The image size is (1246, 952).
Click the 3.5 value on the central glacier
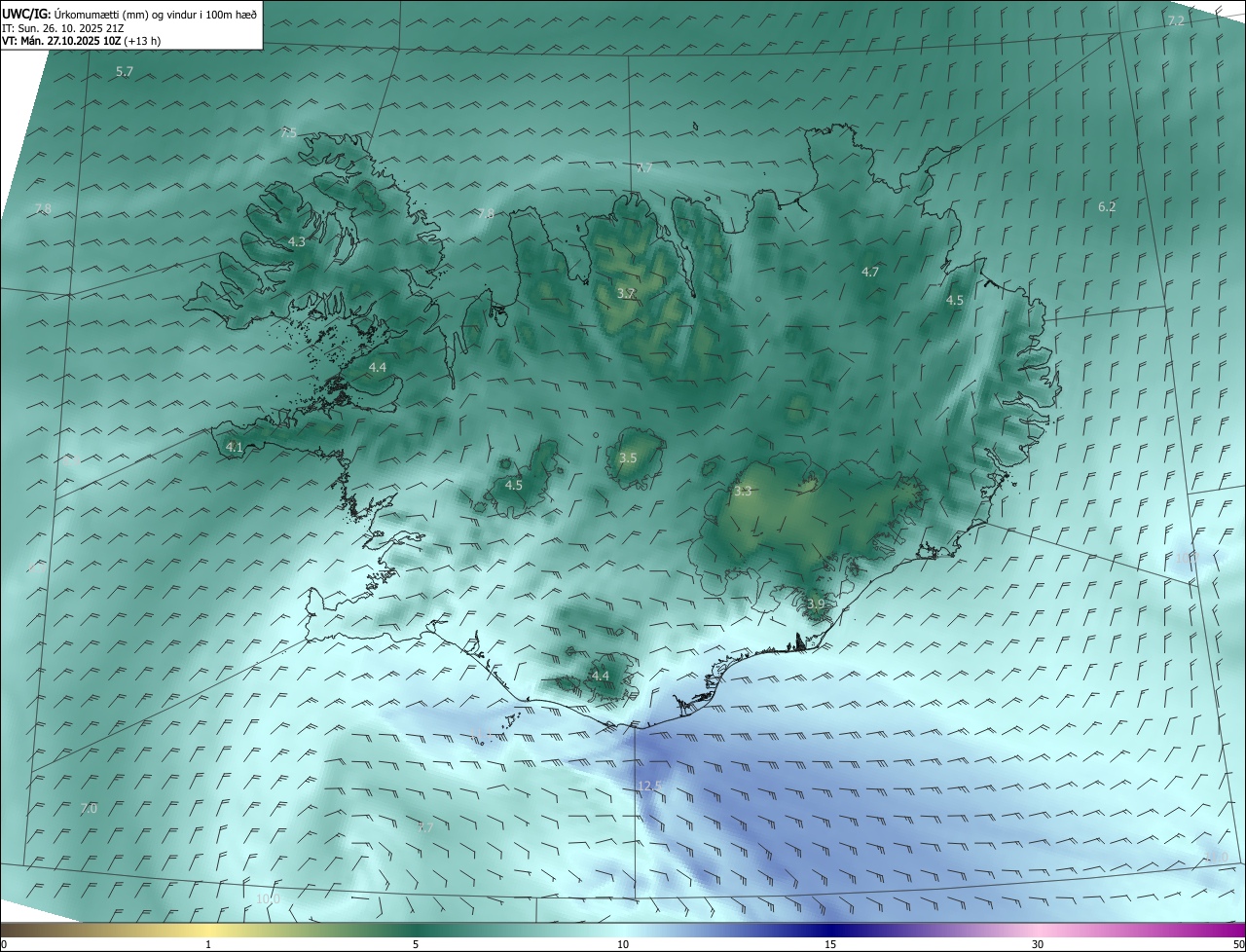(628, 458)
